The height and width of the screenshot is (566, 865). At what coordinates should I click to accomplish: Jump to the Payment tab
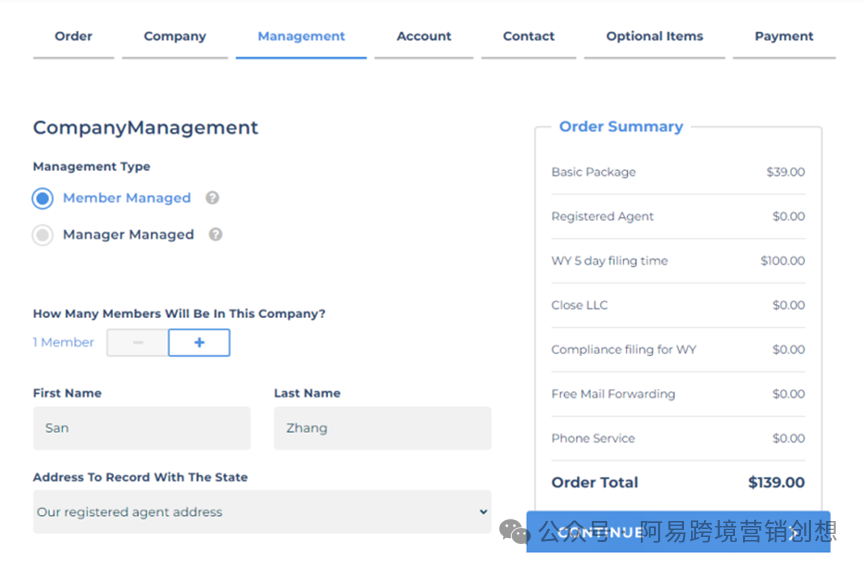pyautogui.click(x=784, y=36)
